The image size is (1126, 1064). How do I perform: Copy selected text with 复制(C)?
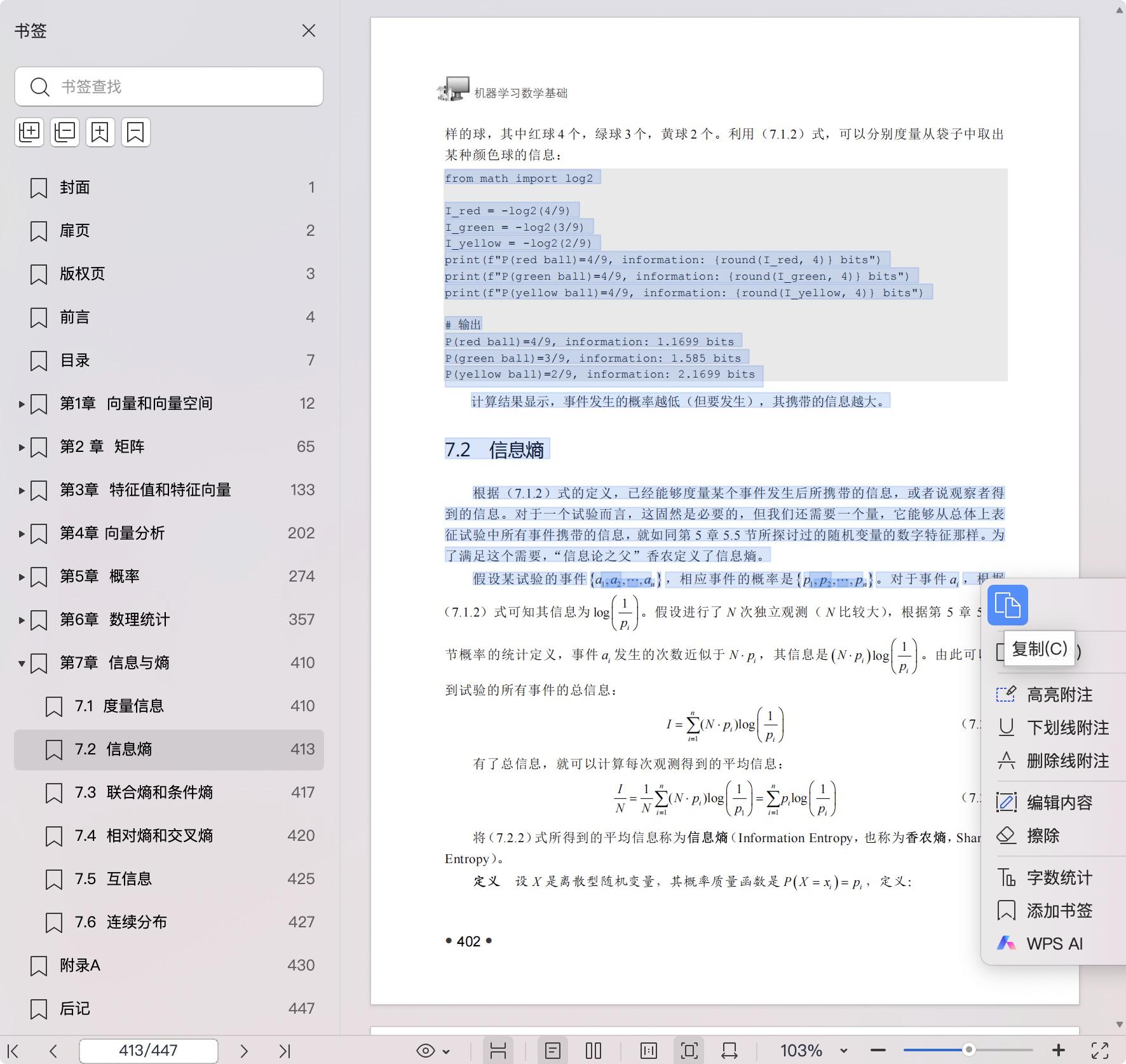pos(1038,649)
